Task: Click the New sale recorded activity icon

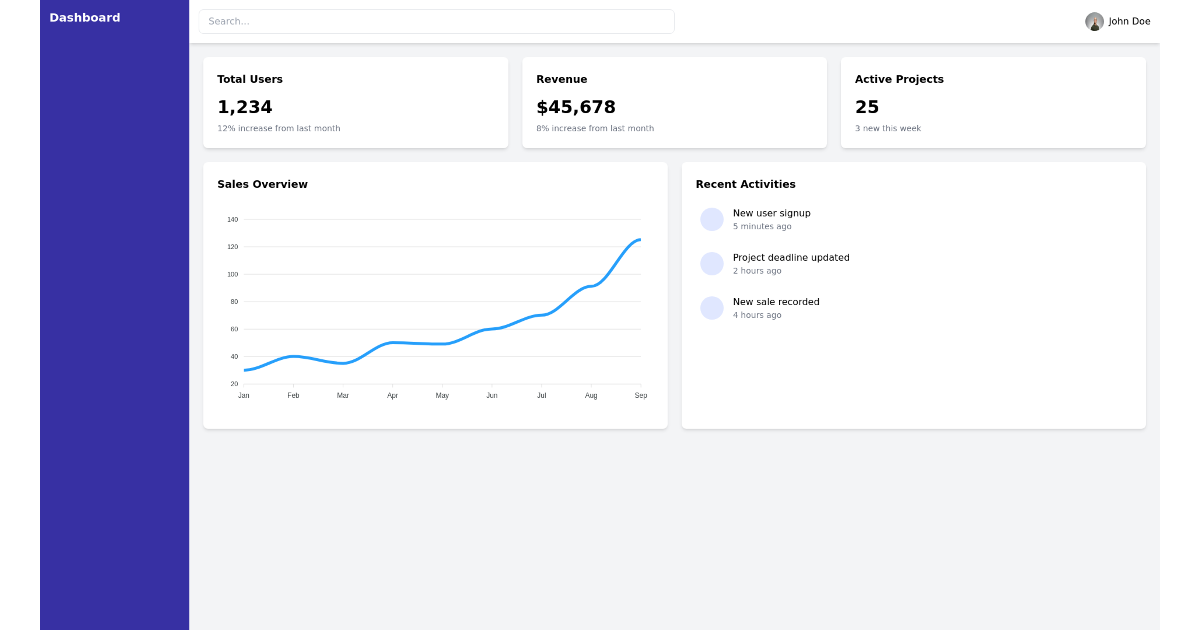Action: click(x=711, y=307)
